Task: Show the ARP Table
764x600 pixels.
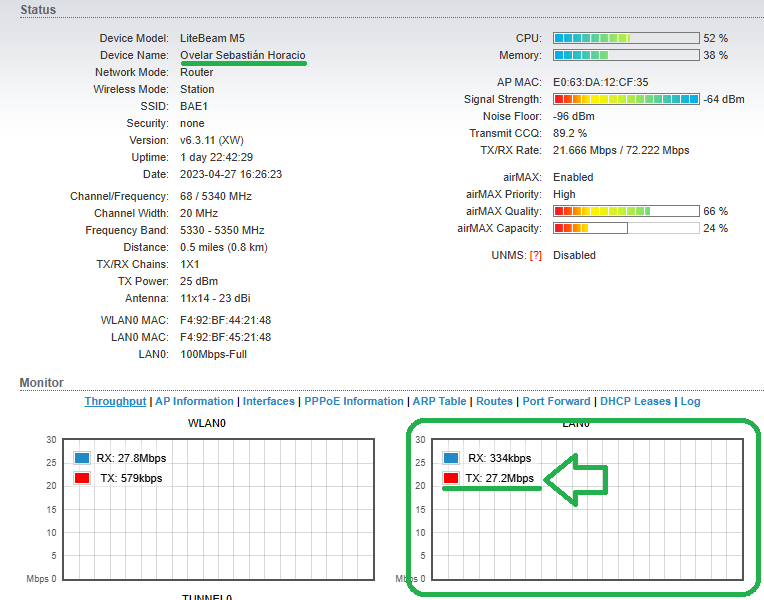Action: click(439, 401)
